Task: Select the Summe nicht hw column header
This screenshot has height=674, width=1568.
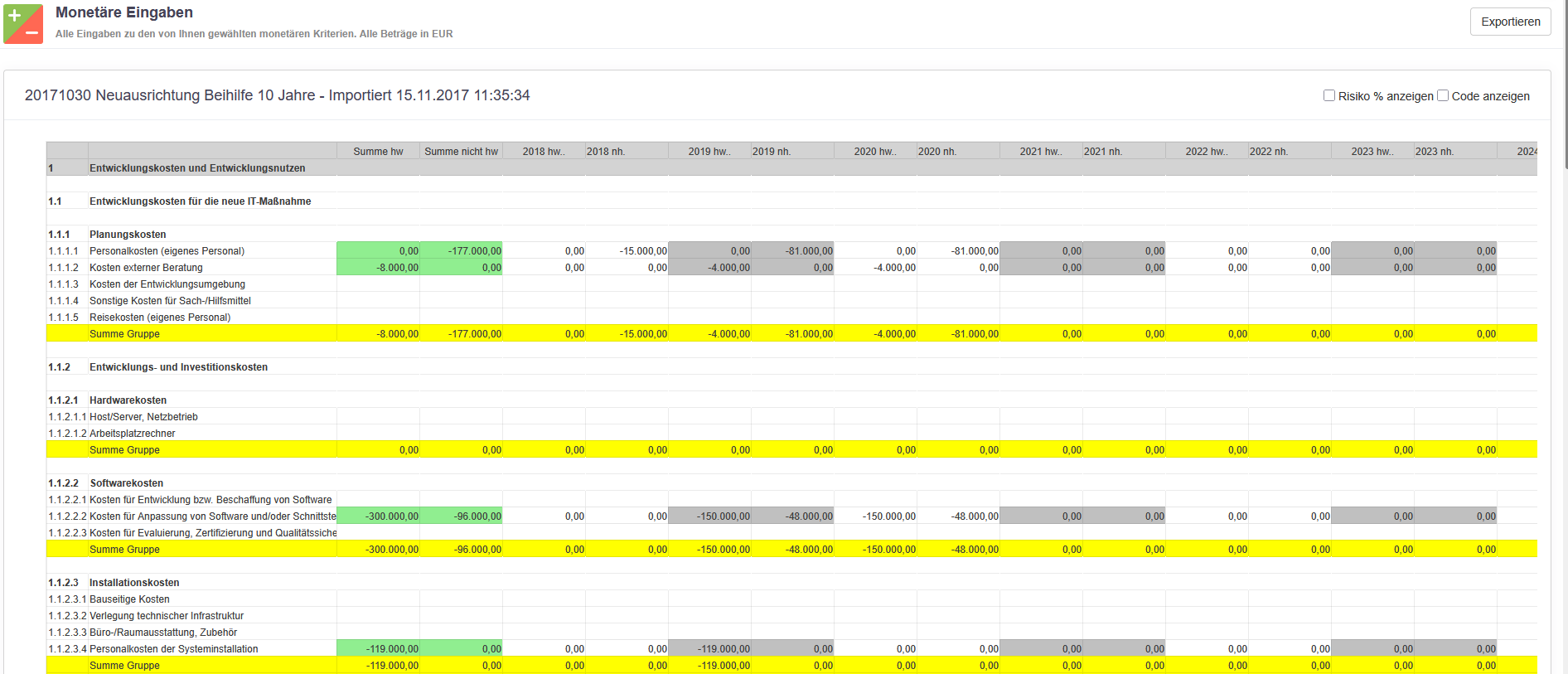Action: coord(461,151)
